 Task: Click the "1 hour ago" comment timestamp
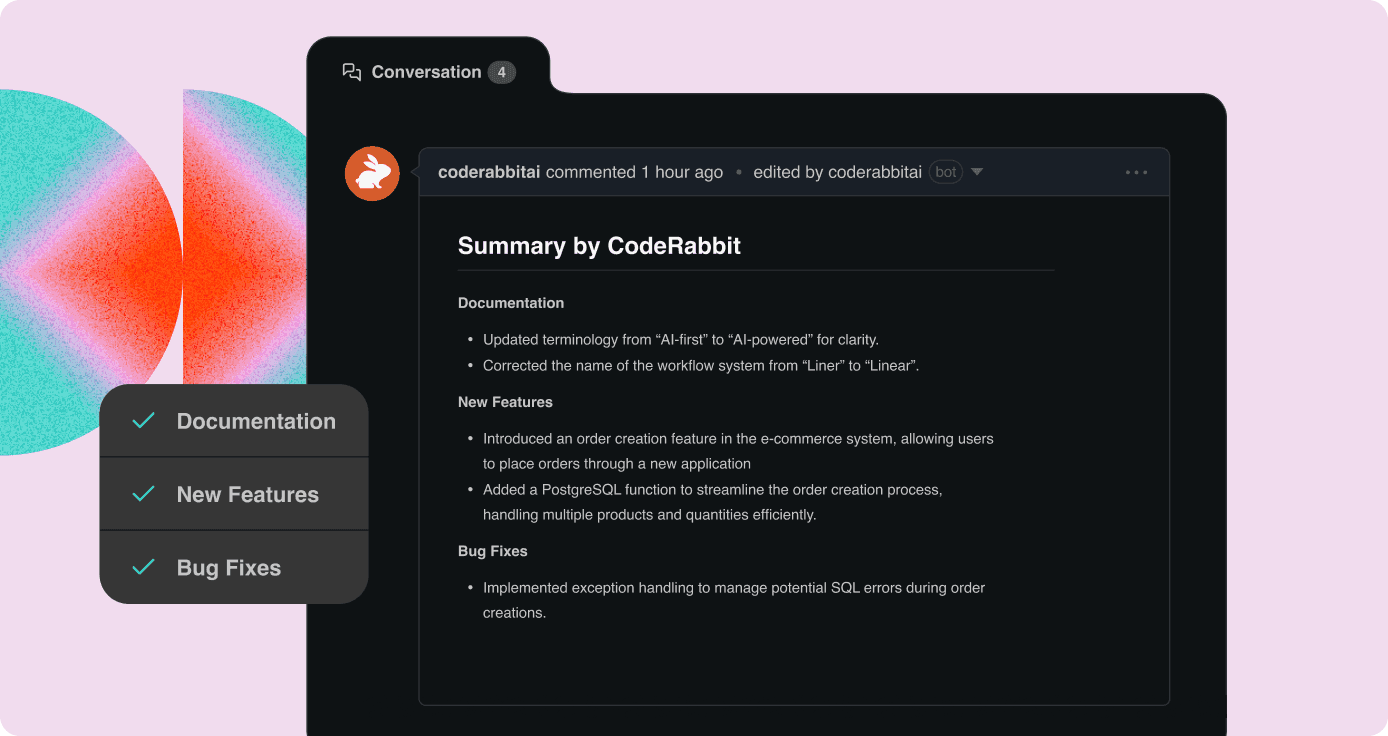point(682,172)
